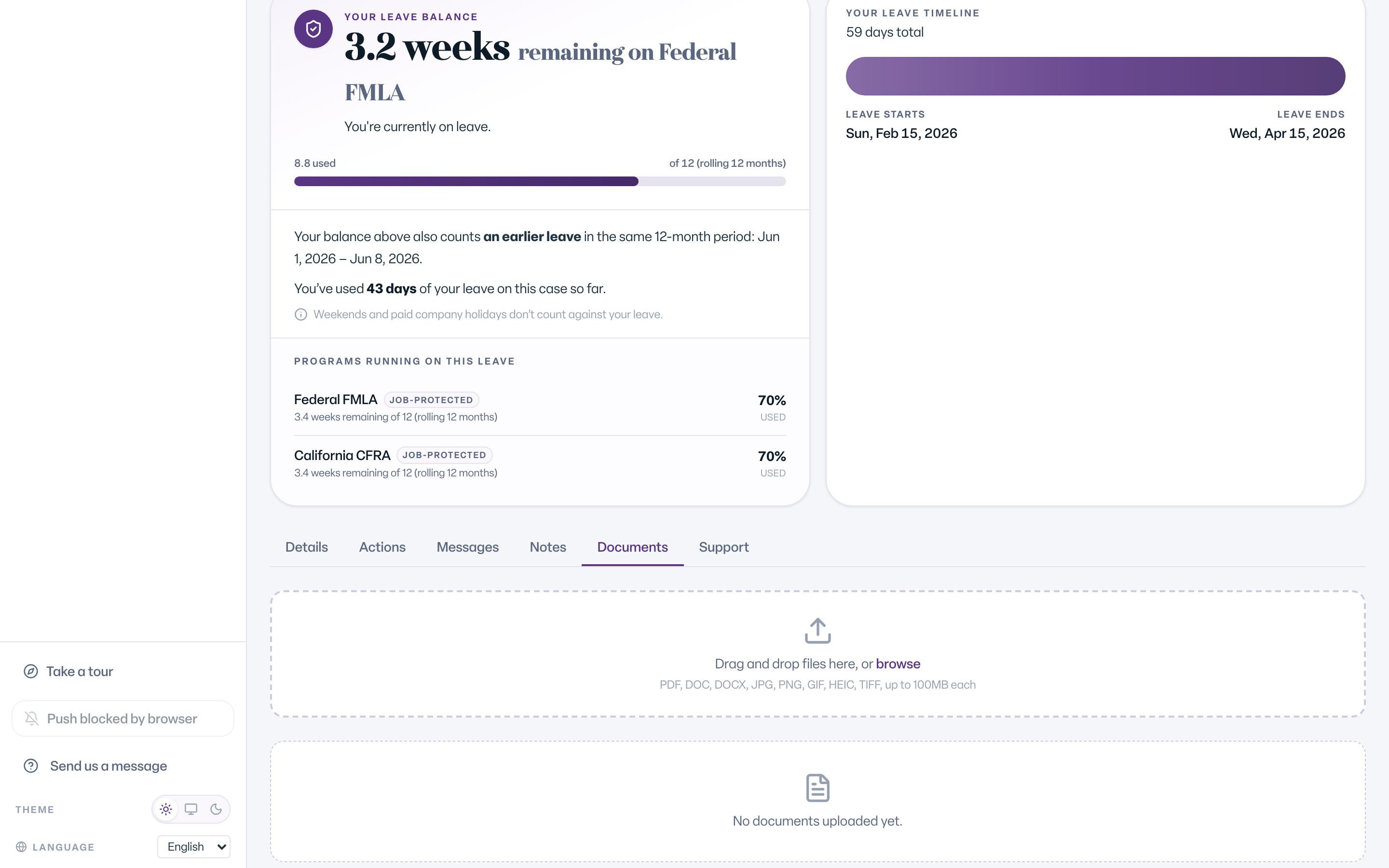This screenshot has height=868, width=1389.
Task: Click the compass icon beside Take a tour
Action: point(31,671)
